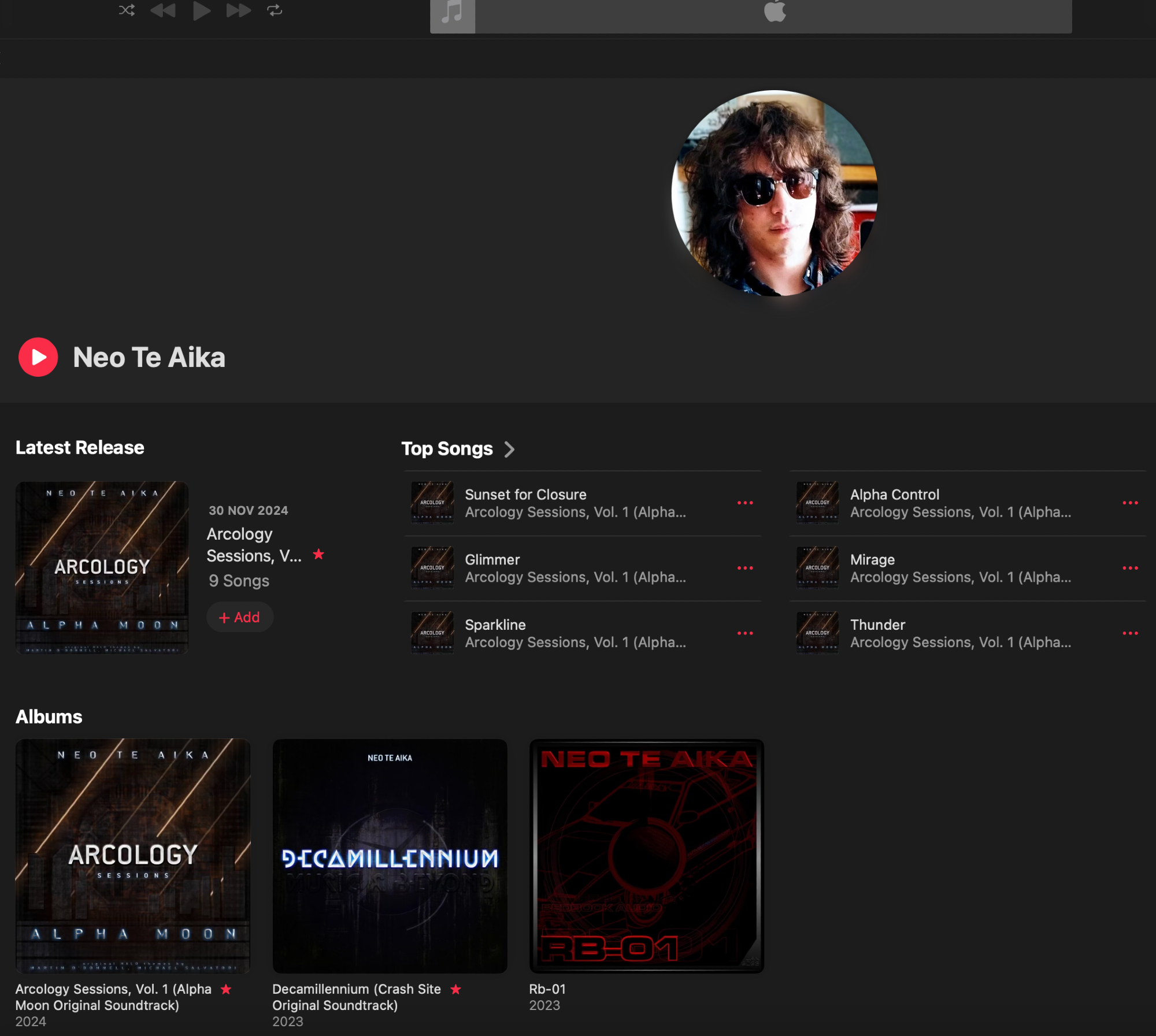The image size is (1156, 1036).
Task: Skip to next track
Action: [238, 10]
